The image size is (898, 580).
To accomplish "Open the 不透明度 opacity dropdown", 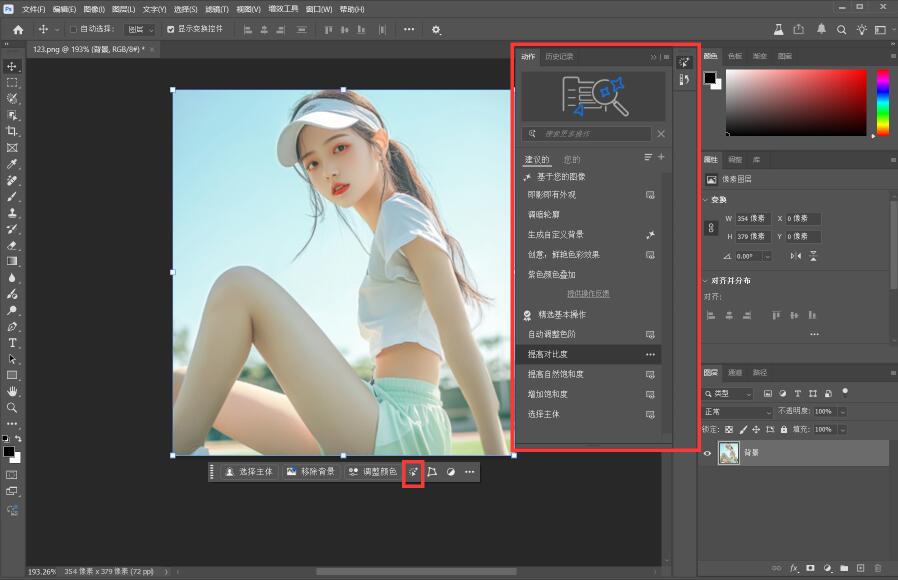I will pyautogui.click(x=843, y=411).
